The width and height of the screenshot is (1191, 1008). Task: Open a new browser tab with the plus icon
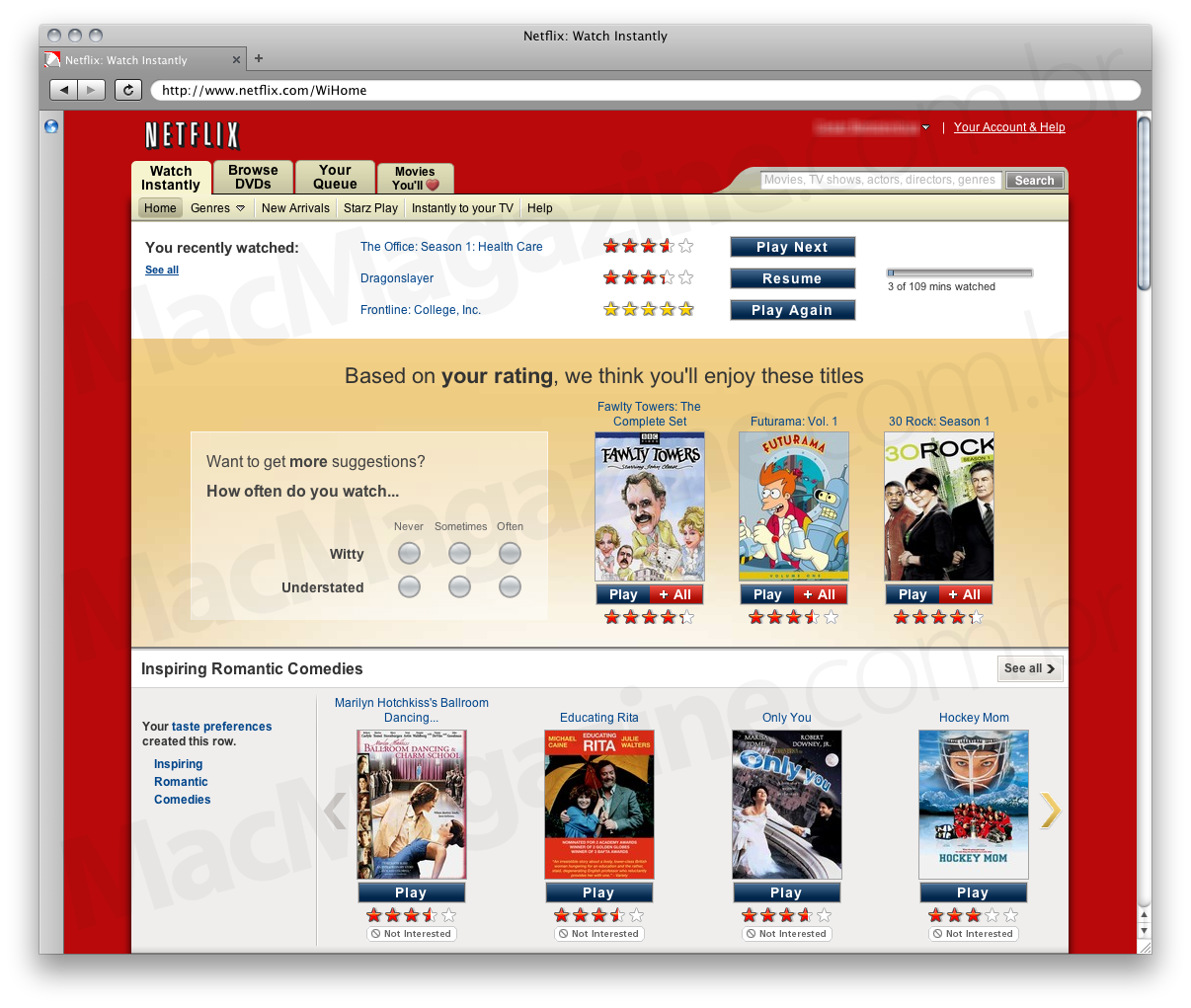(259, 58)
